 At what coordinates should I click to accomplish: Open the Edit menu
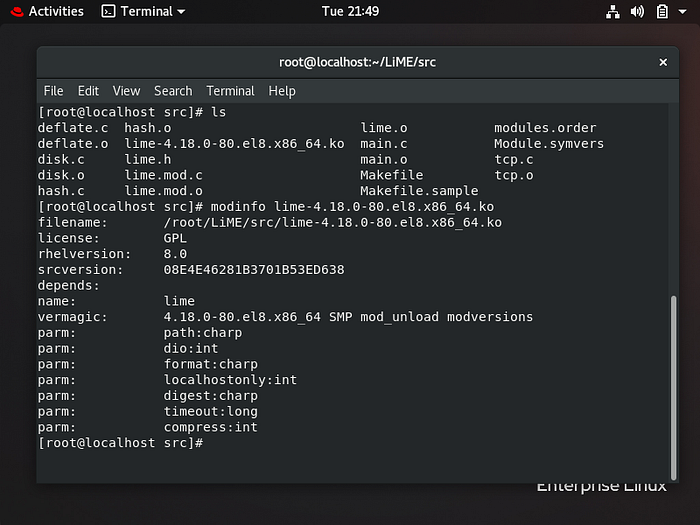(x=88, y=91)
